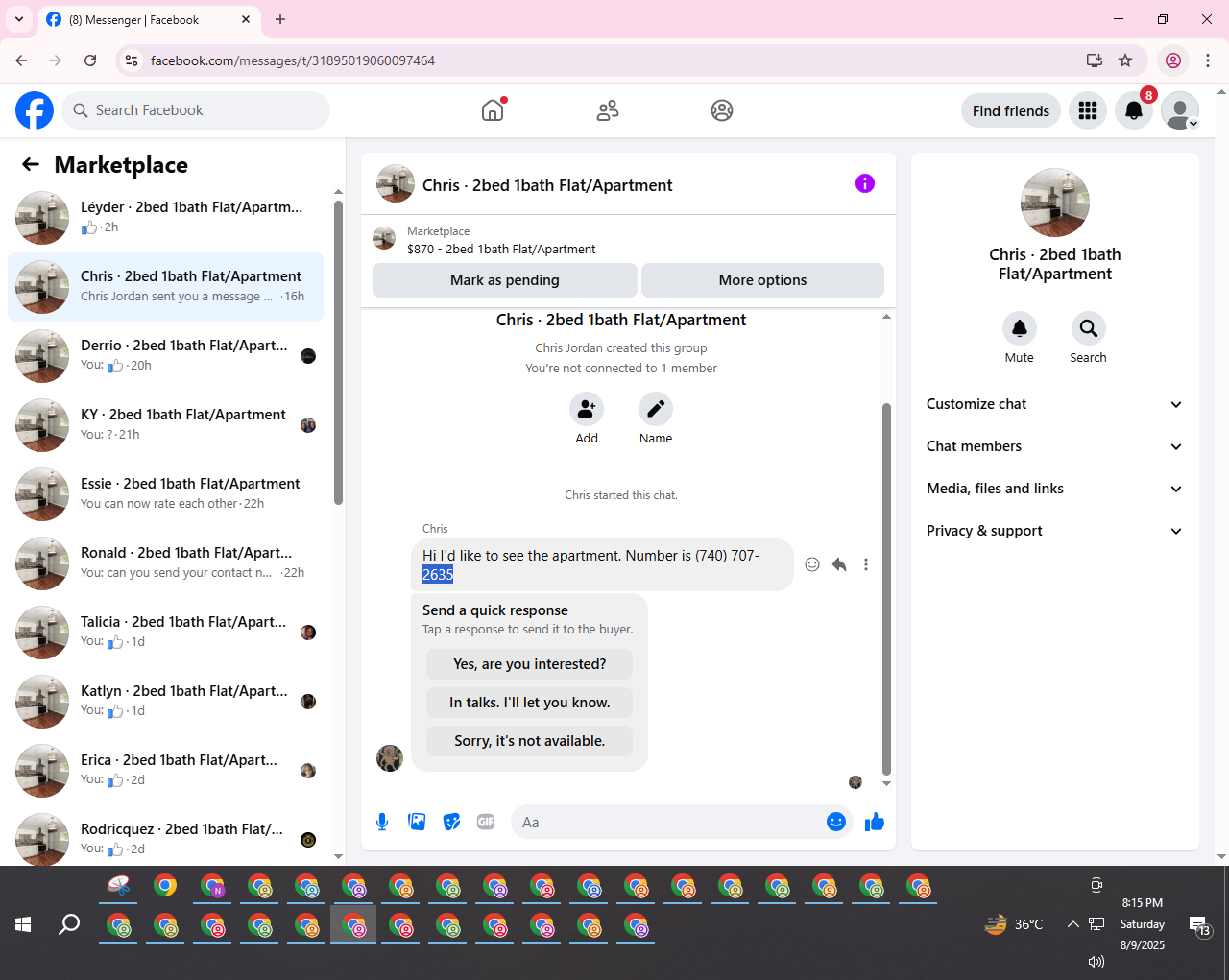Open Chrome's three-dot menu
Image resolution: width=1229 pixels, height=980 pixels.
pyautogui.click(x=1208, y=60)
